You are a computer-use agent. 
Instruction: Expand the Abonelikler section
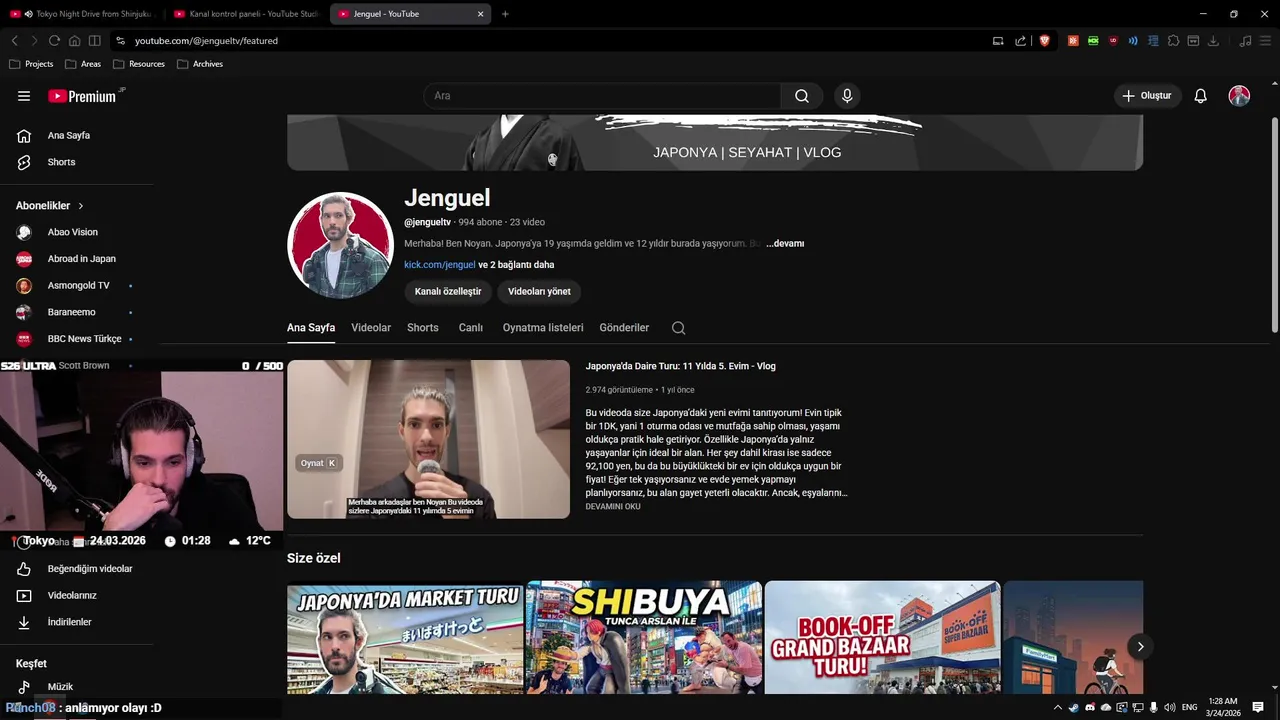[50, 205]
